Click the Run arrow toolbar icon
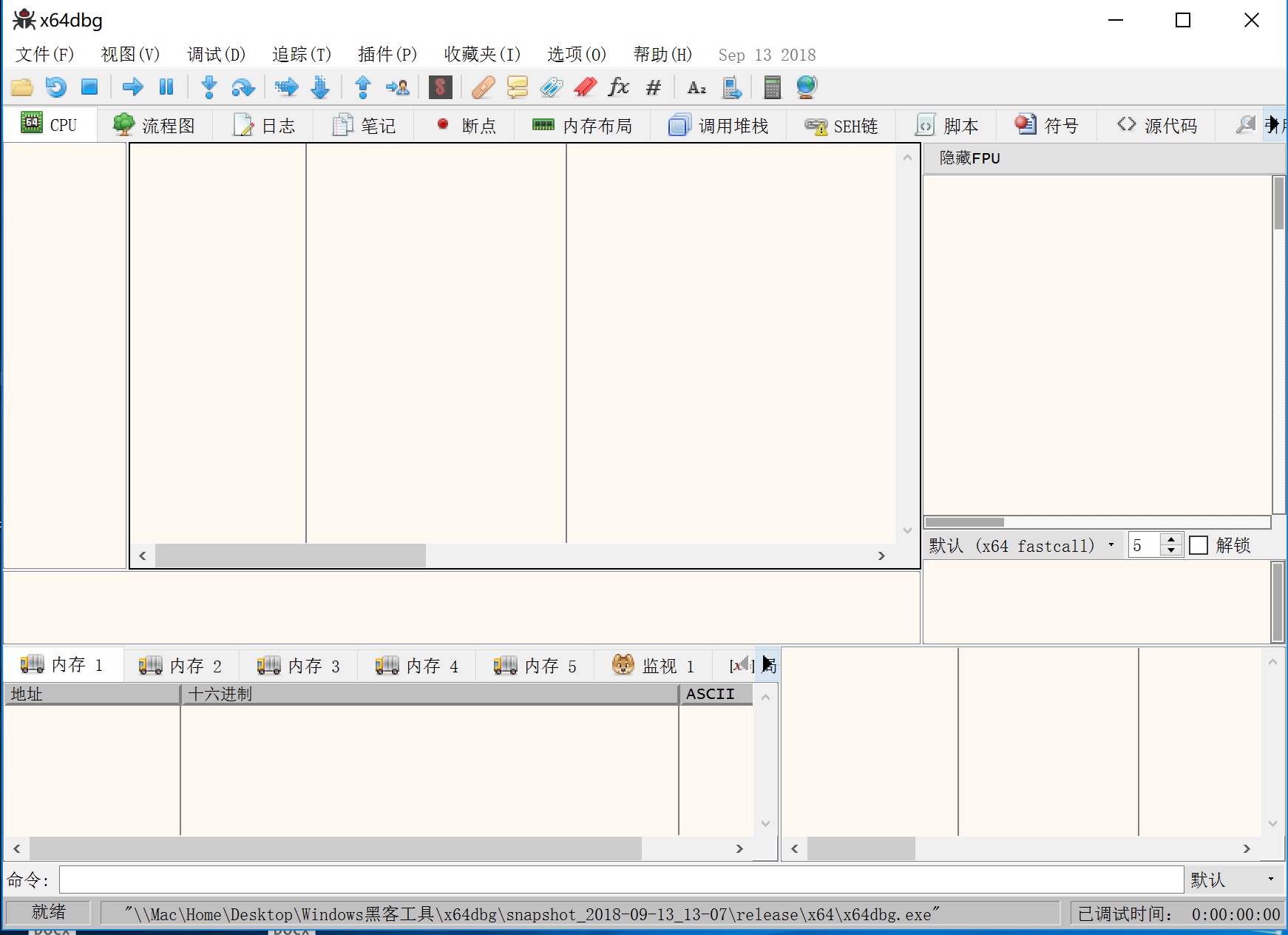 coord(133,87)
